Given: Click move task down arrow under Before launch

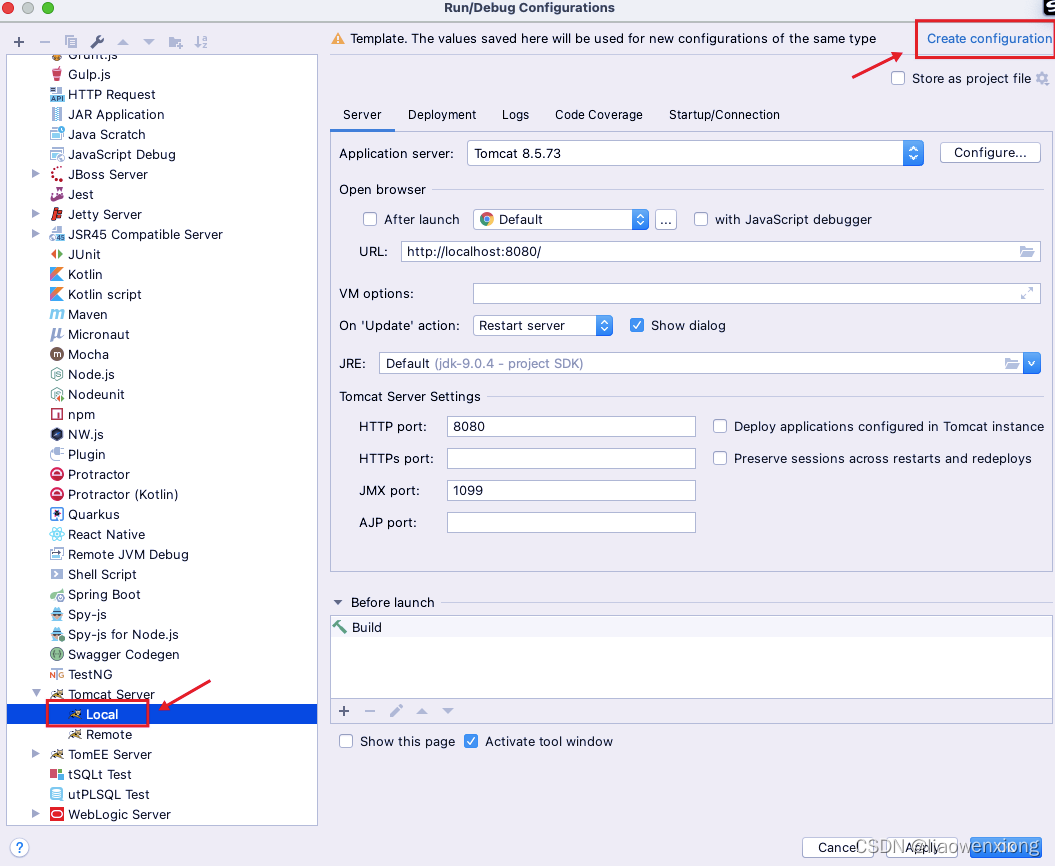Looking at the screenshot, I should pos(447,711).
